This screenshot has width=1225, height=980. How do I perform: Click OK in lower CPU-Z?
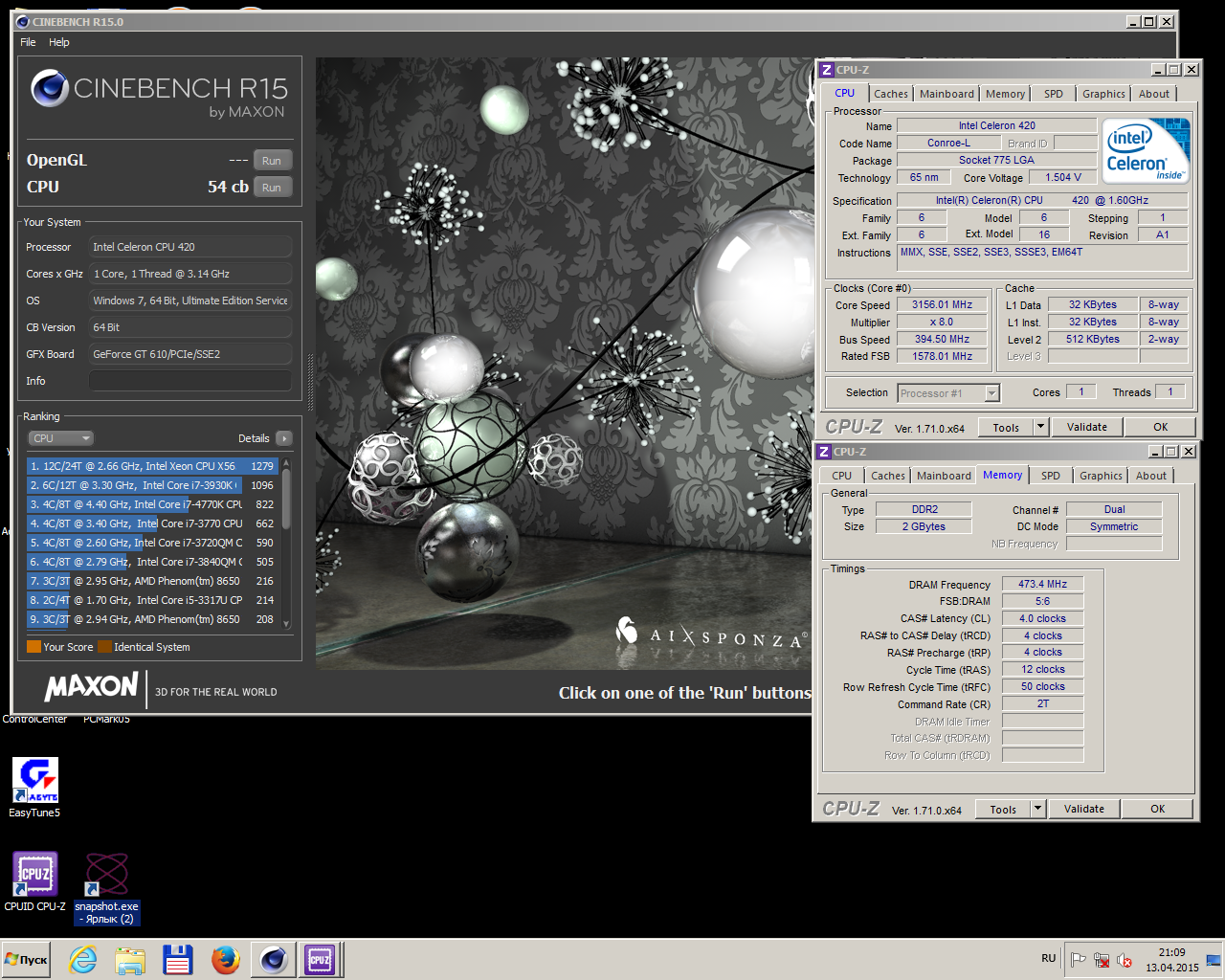click(1158, 810)
